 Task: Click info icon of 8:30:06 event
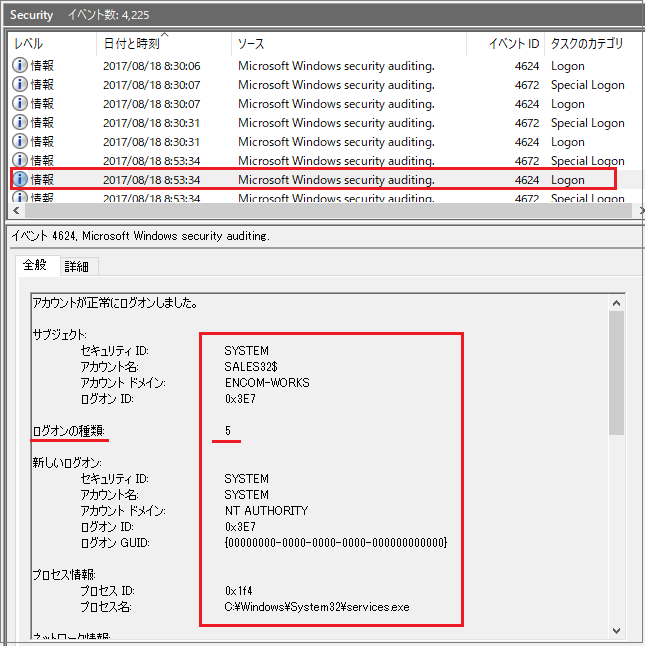[x=20, y=66]
